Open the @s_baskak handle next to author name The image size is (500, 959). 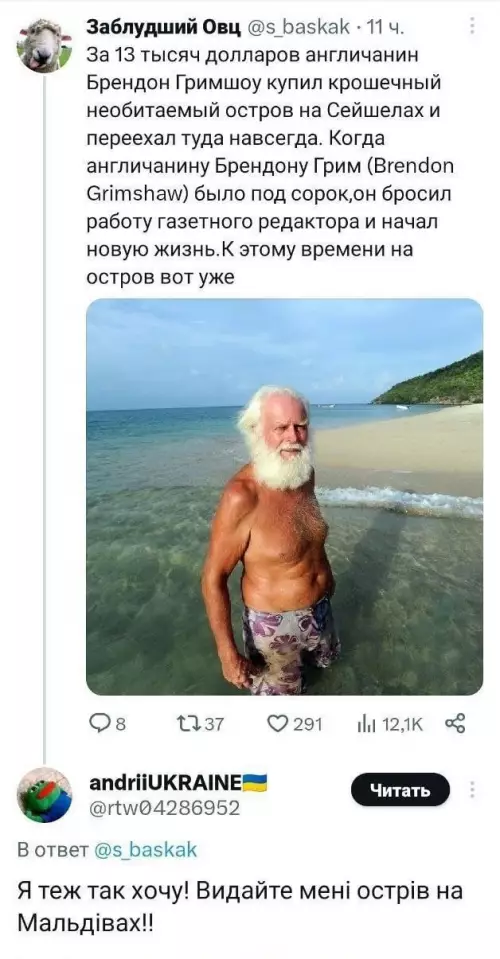tap(298, 26)
